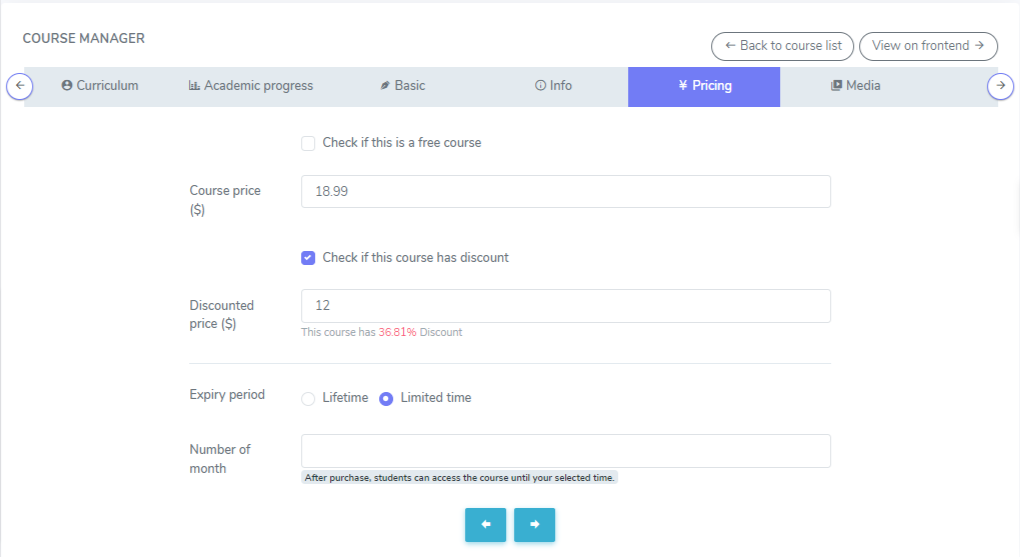Image resolution: width=1020 pixels, height=557 pixels.
Task: Switch to the Media tab
Action: tap(855, 86)
